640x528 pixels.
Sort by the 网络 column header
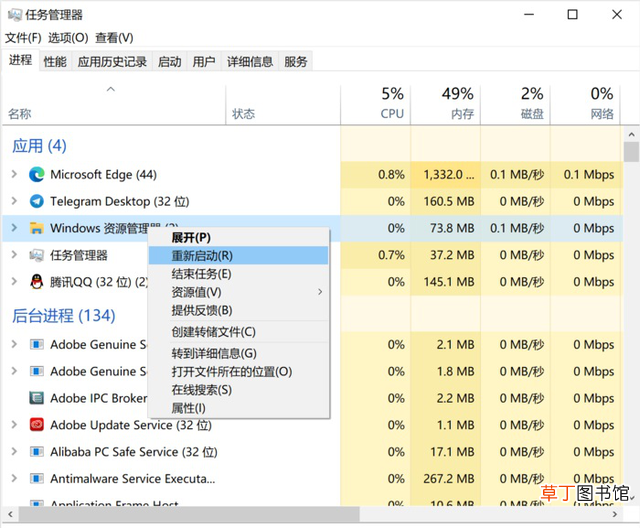tap(585, 104)
